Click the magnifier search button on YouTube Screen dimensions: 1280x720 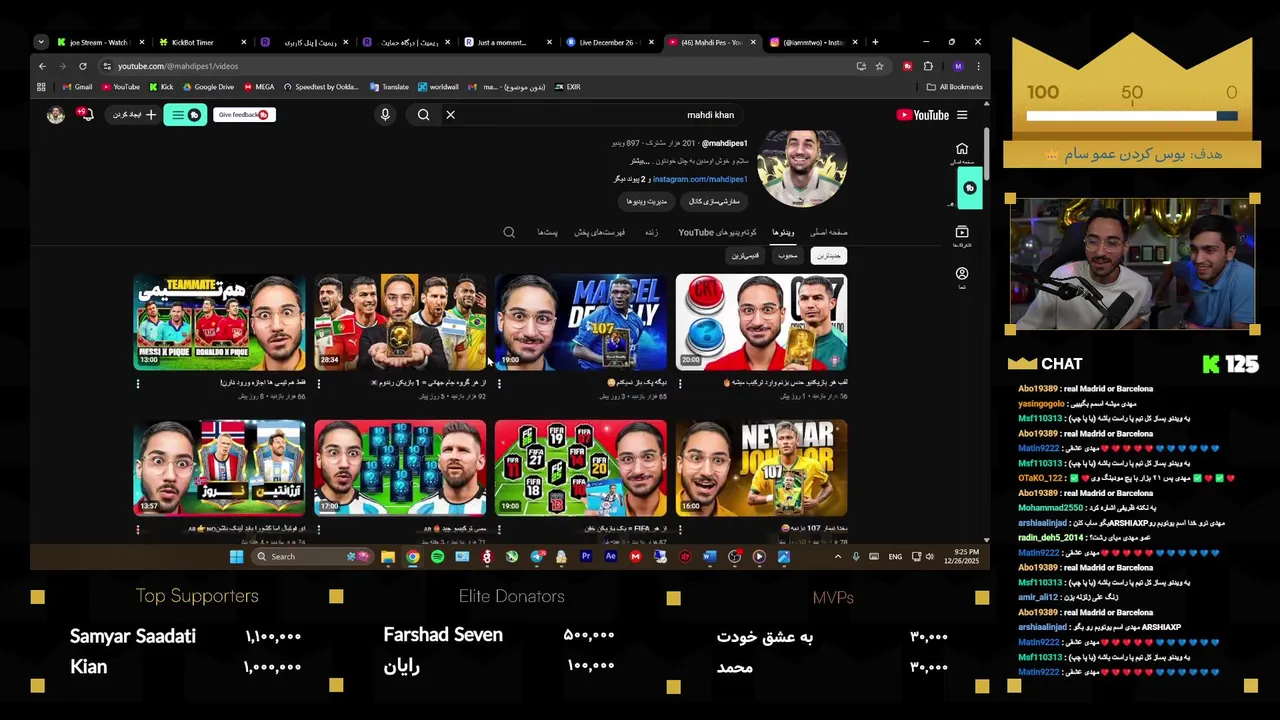coord(423,115)
